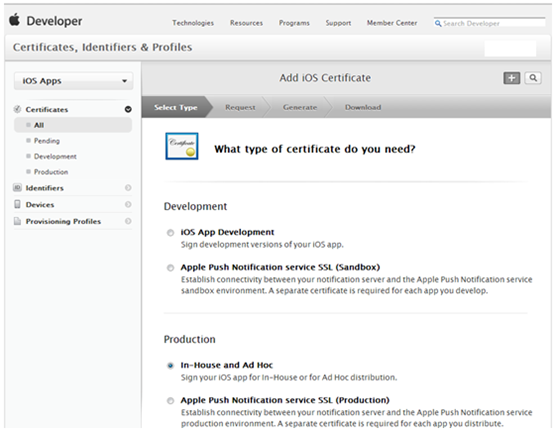Select All under Certificates
The image size is (557, 431).
[x=73, y=125]
